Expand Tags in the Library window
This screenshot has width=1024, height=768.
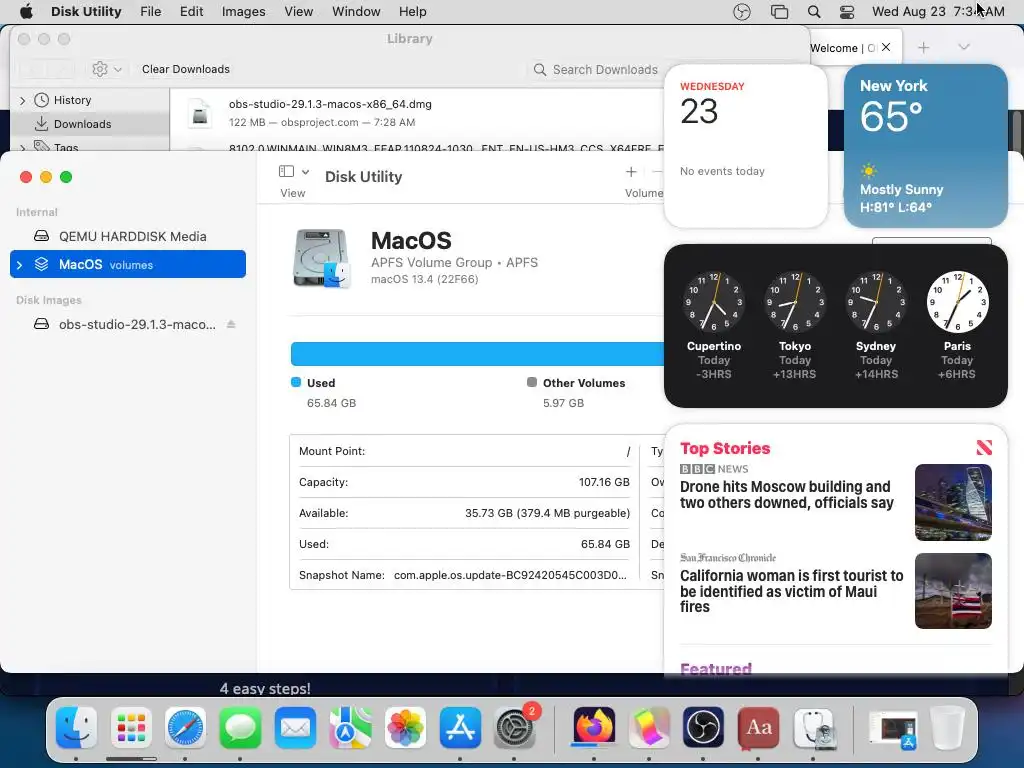[23, 148]
